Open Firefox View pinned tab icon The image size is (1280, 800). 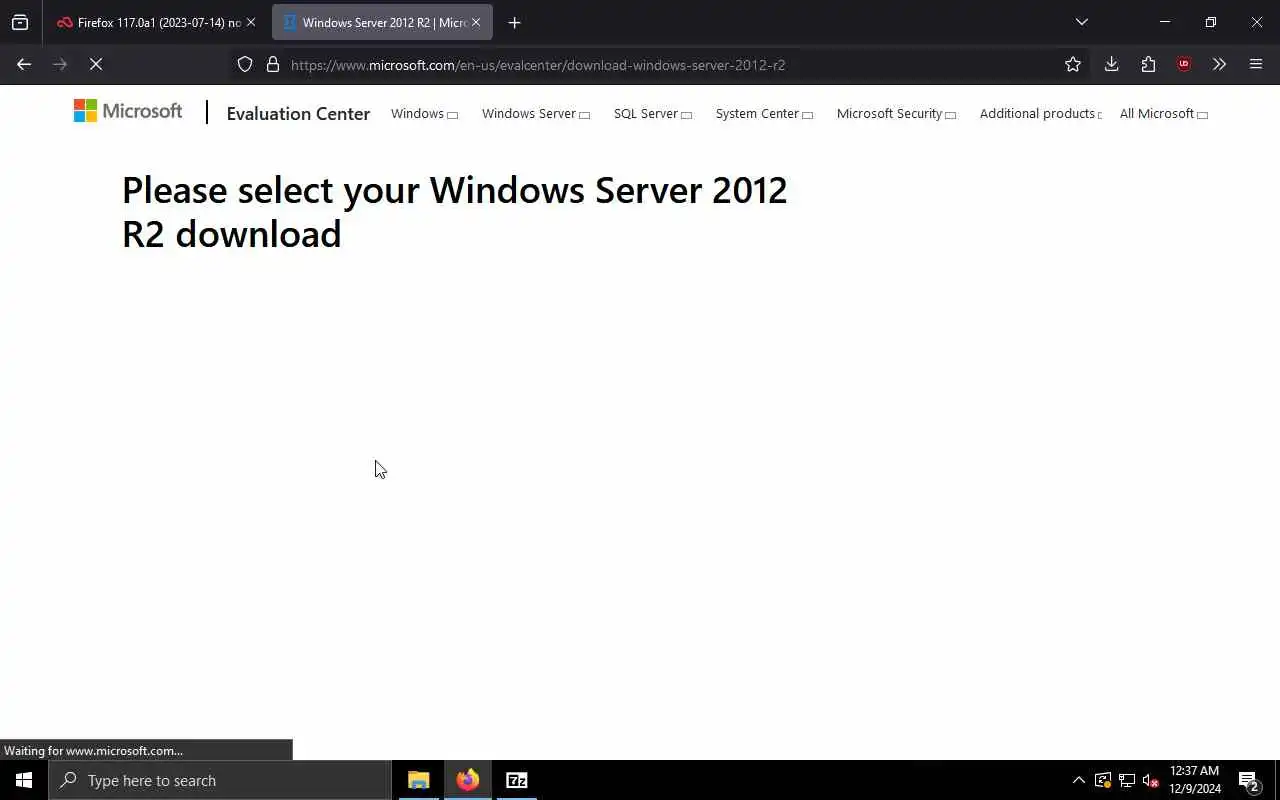coord(20,22)
